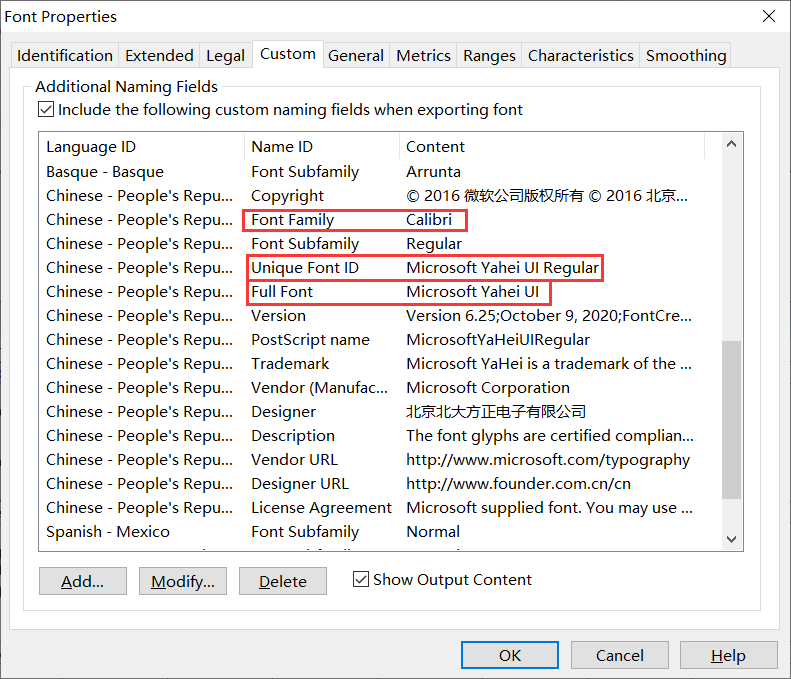Sort by Language ID column header
791x679 pixels.
click(142, 146)
